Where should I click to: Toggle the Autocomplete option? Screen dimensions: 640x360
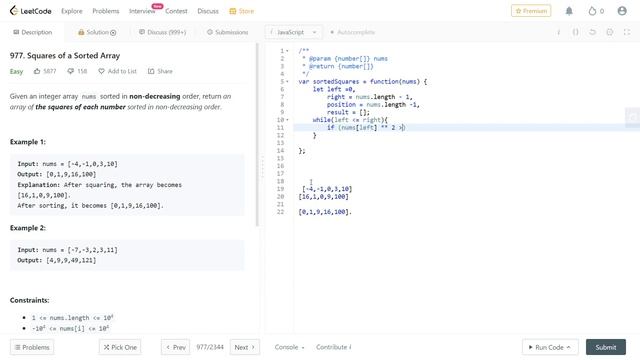(352, 32)
